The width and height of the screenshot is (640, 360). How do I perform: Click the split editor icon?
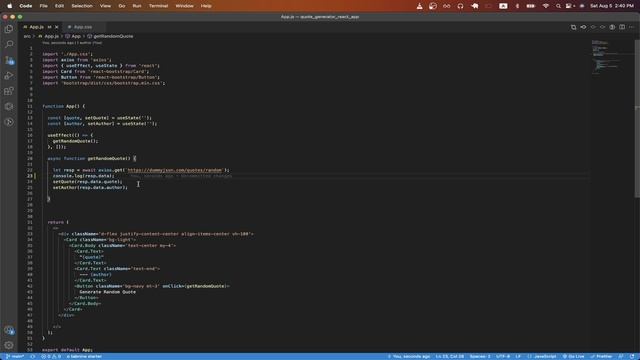622,27
